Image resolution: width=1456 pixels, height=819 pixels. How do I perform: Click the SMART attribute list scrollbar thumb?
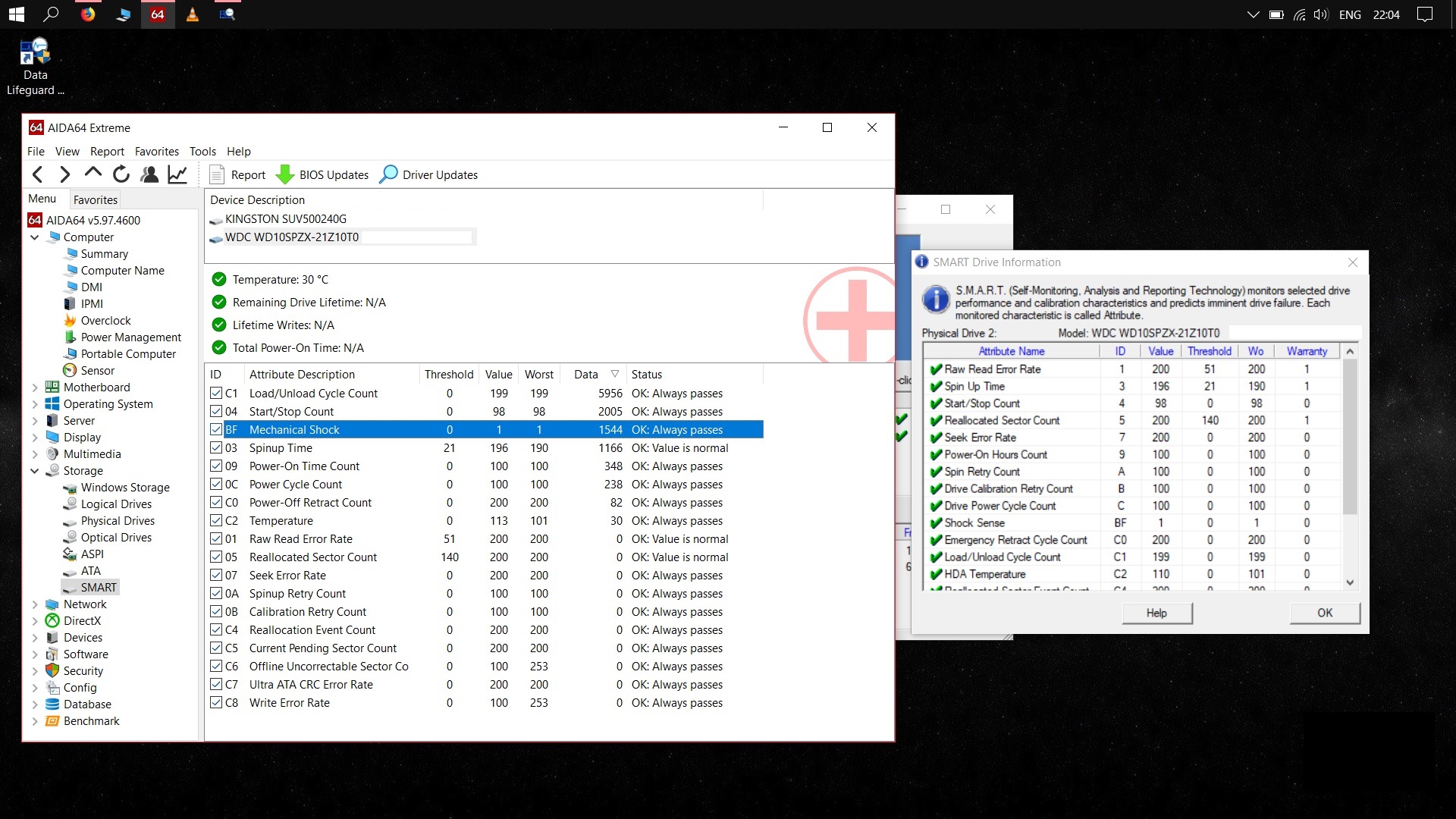click(1350, 437)
